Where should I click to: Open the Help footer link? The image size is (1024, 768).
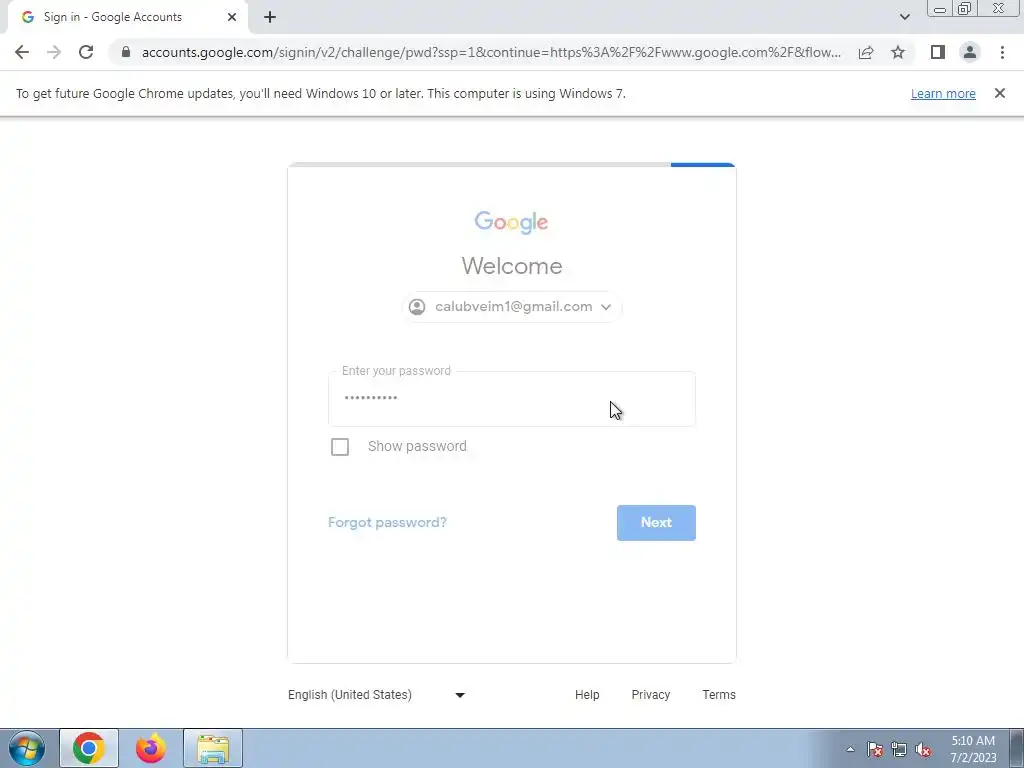coord(587,695)
